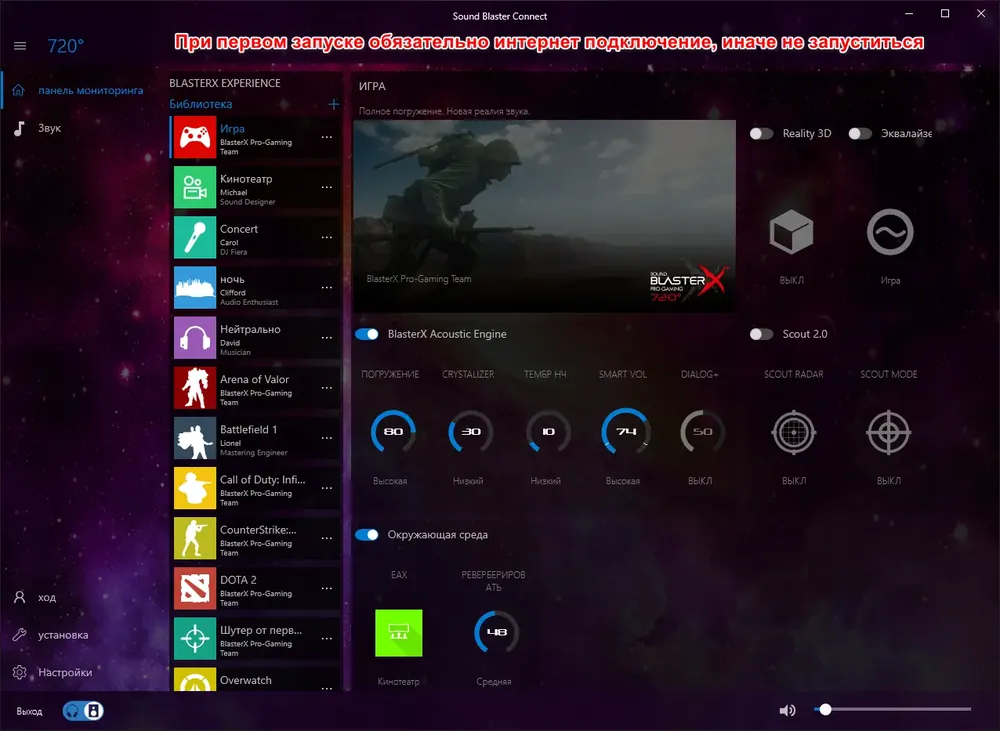Screen dimensions: 1000x731
Task: Select the DOTA 2 profile icon
Action: click(x=195, y=589)
